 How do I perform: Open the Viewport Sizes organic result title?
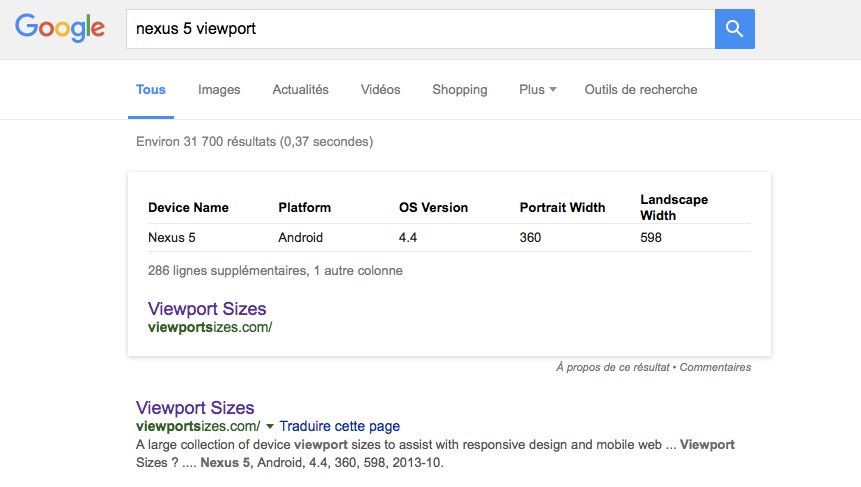(195, 408)
